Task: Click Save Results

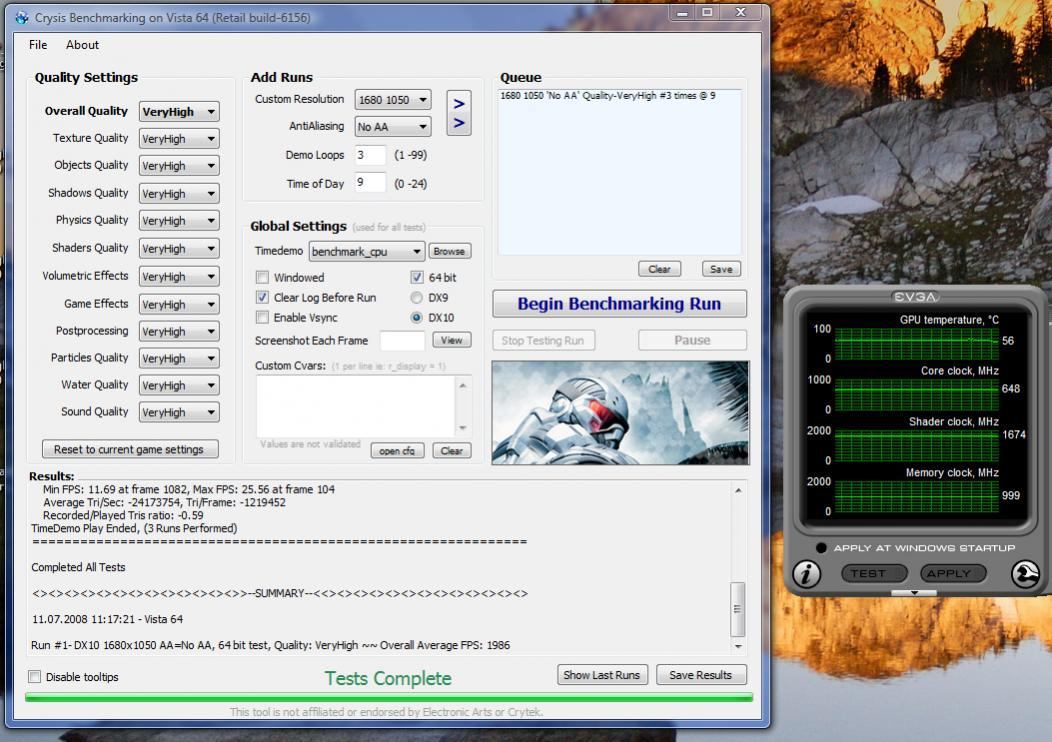Action: point(701,675)
